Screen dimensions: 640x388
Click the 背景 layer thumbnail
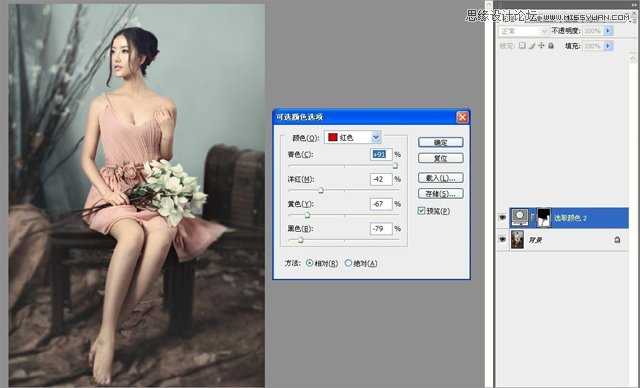(517, 239)
